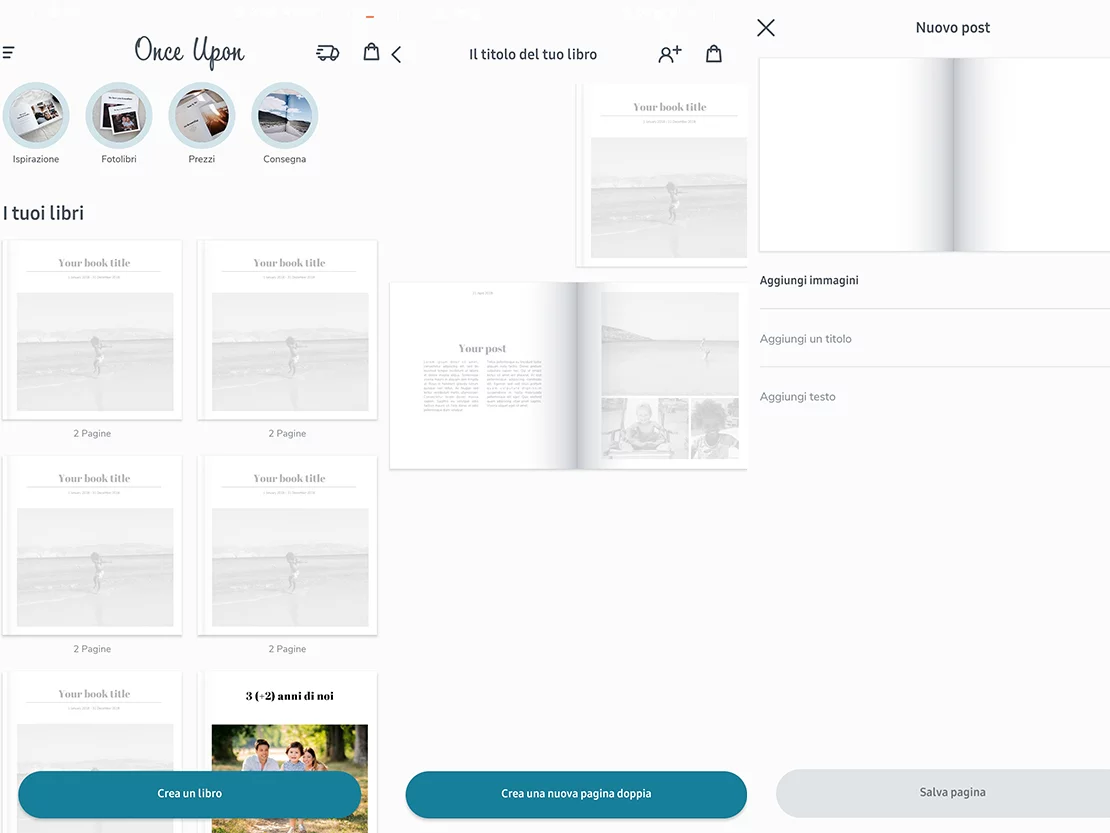1110x833 pixels.
Task: Go back with the left chevron arrow
Action: click(x=396, y=54)
